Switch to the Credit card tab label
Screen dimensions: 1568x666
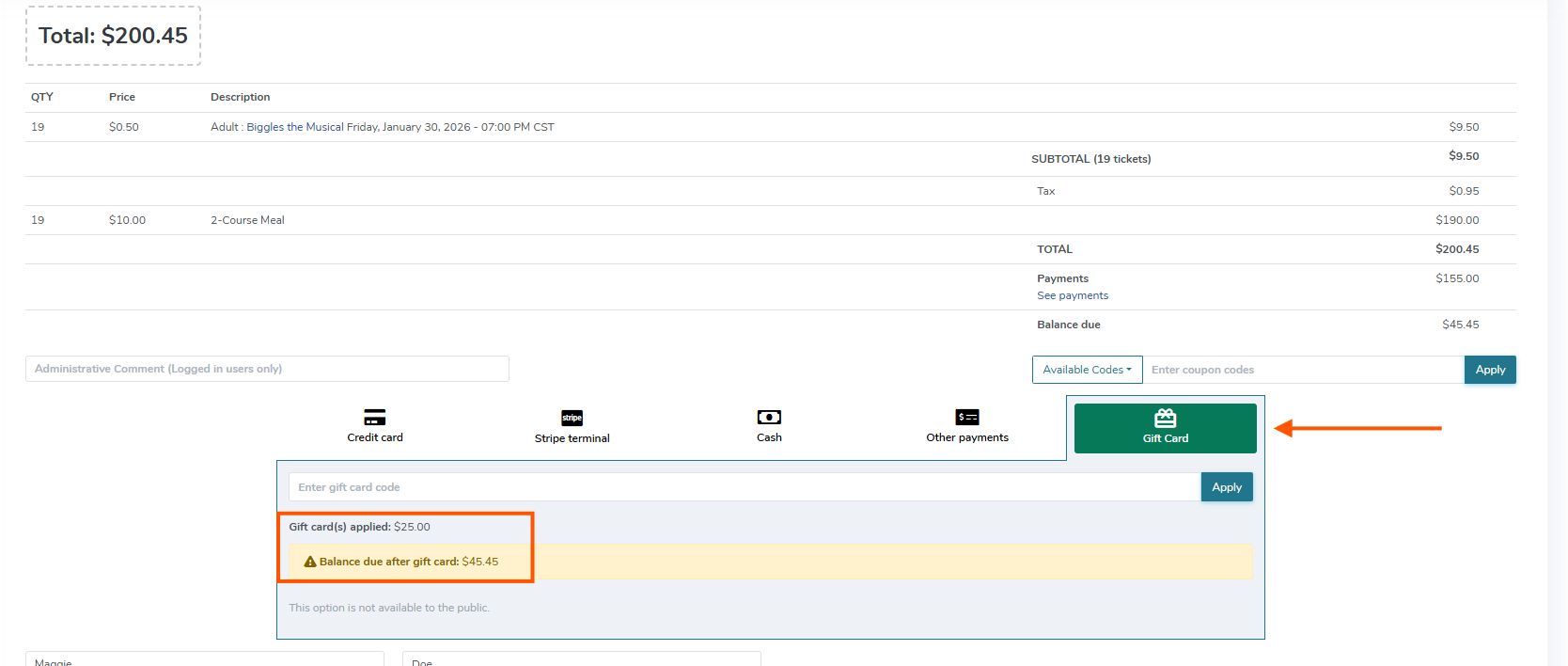pos(375,437)
